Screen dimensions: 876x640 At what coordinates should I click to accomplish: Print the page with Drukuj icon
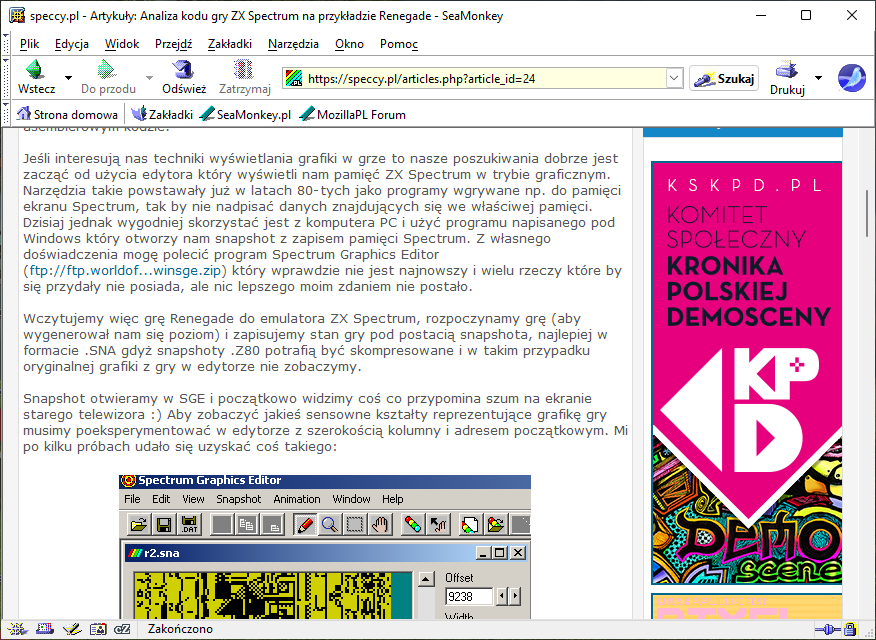coord(787,78)
